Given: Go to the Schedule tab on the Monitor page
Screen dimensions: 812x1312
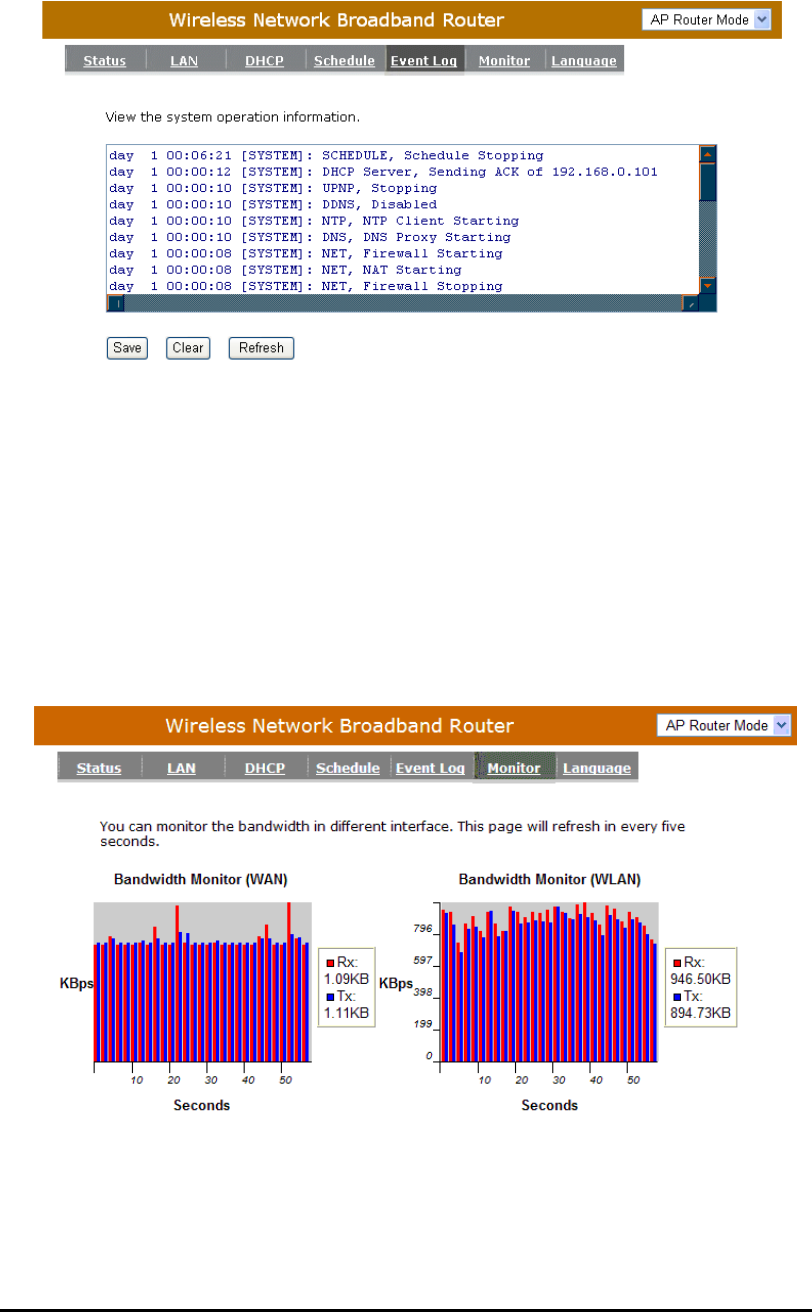Looking at the screenshot, I should 348,768.
